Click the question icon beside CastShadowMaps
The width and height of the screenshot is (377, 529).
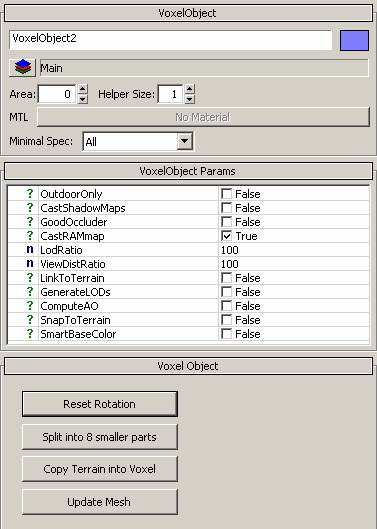click(30, 208)
